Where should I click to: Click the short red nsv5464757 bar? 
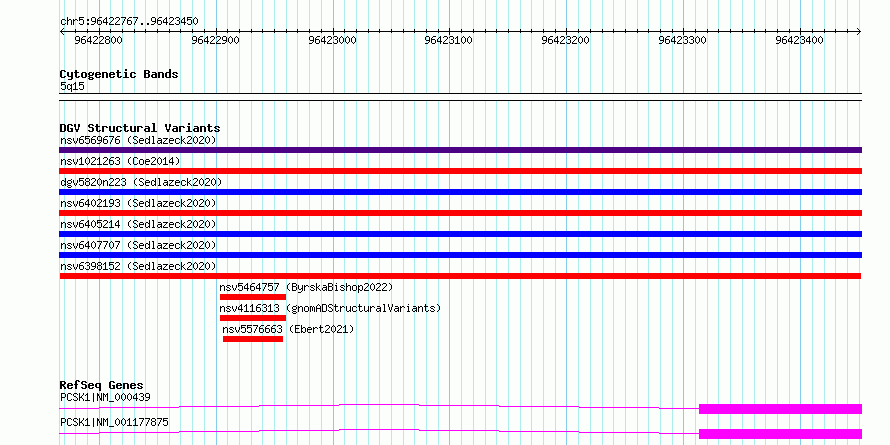(x=253, y=297)
